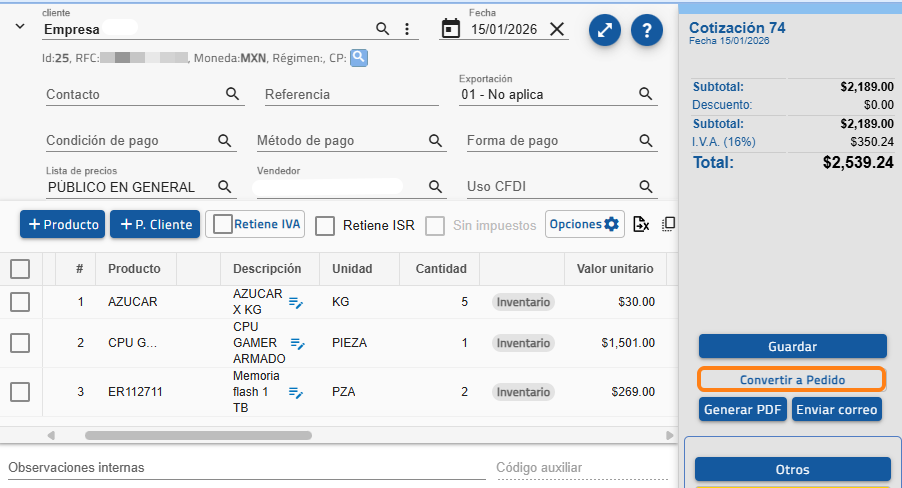Check the Sin impuestos checkbox
This screenshot has width=902, height=488.
[x=435, y=226]
